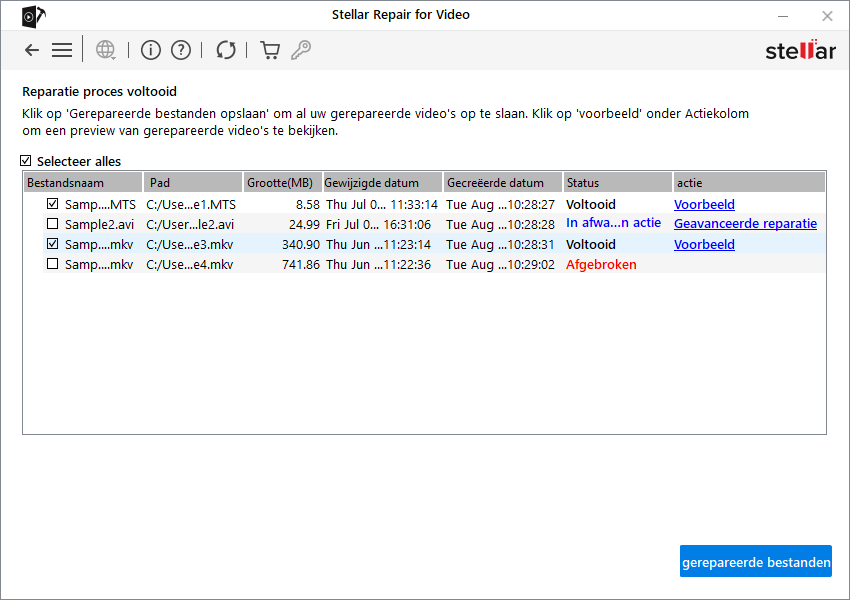Screen dimensions: 850x600
Task: Click the path C:/Use...e1.MTS
Action: [191, 205]
